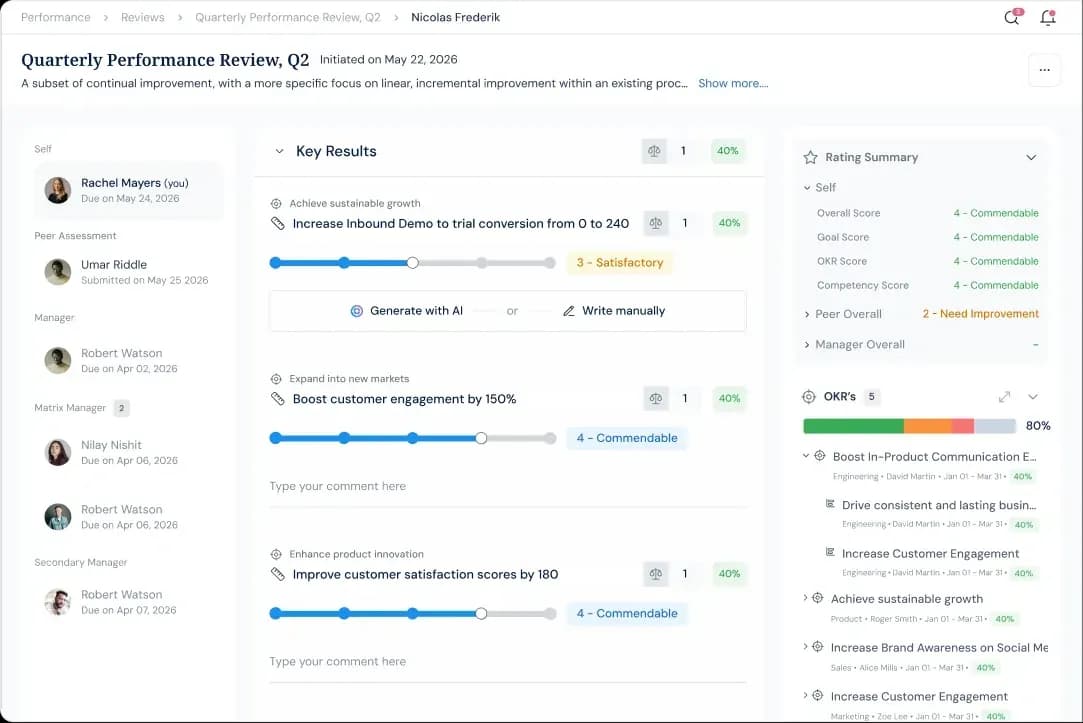Click the star icon in Rating Summary

pos(810,157)
